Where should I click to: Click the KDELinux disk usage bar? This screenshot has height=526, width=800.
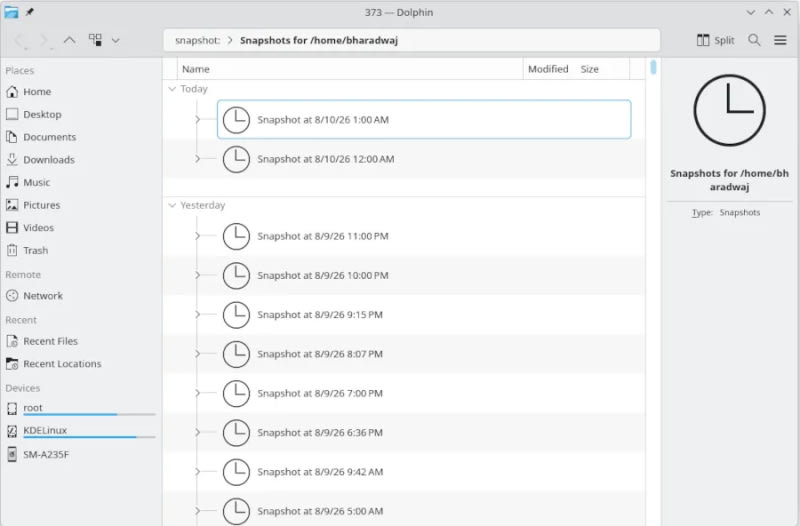click(x=89, y=437)
